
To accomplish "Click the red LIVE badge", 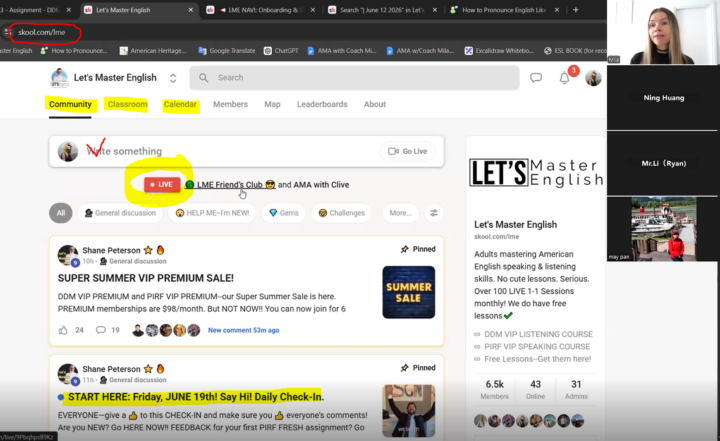I will pyautogui.click(x=161, y=185).
